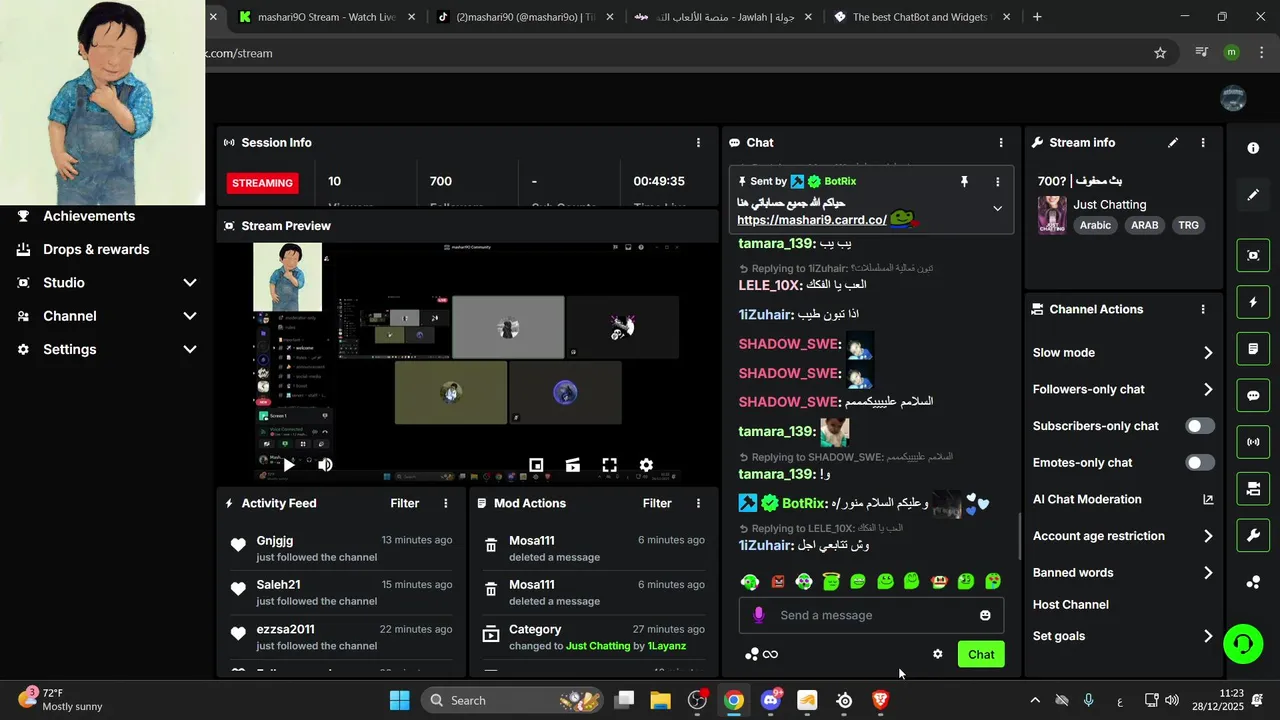This screenshot has height=720, width=1280.
Task: Click the info icon in right sidebar
Action: point(1253,148)
